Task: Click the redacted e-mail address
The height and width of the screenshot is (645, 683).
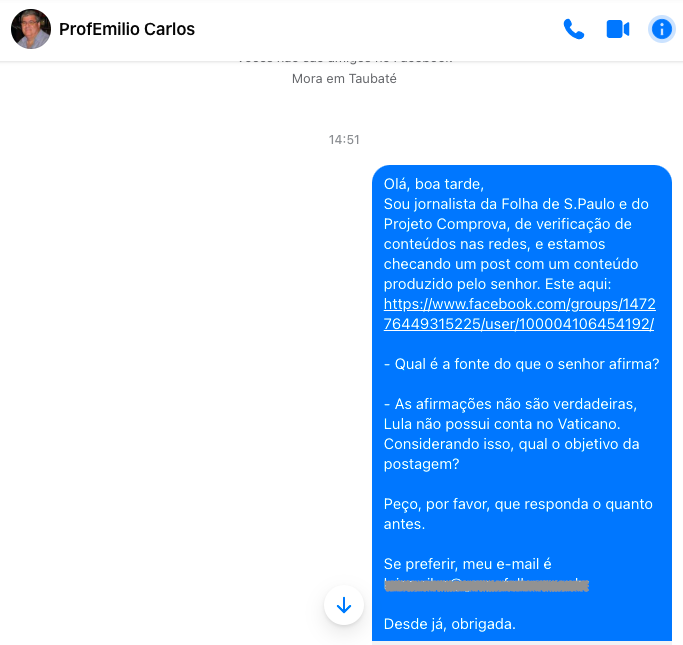Action: tap(486, 584)
